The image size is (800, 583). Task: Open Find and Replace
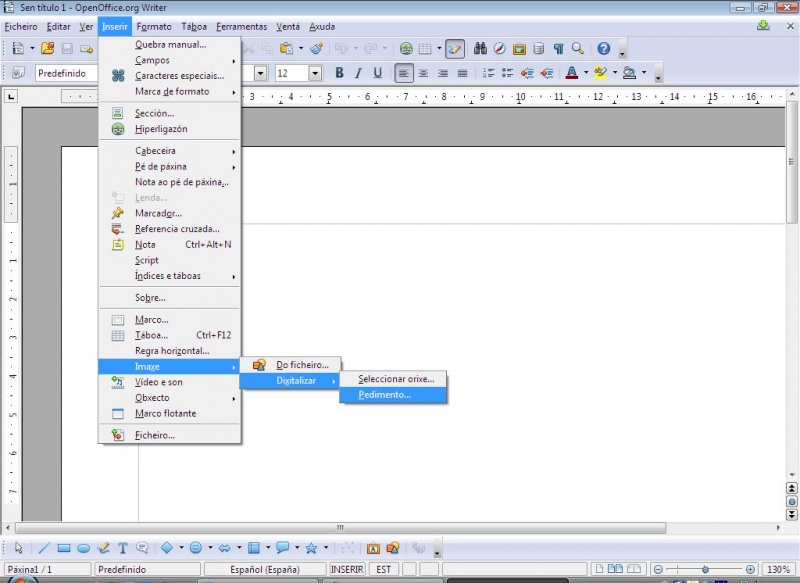480,48
